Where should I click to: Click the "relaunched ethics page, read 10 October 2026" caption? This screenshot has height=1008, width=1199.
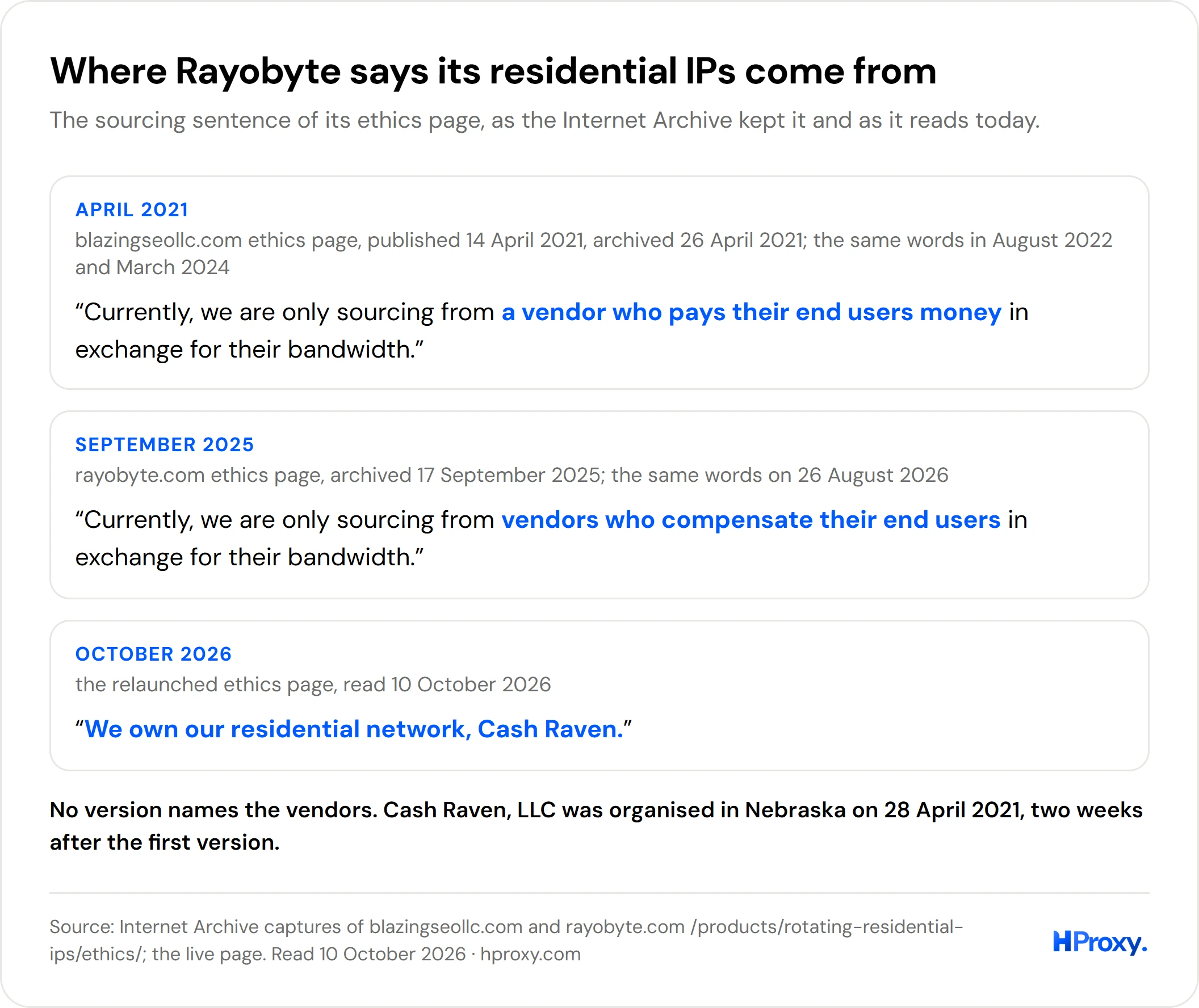click(x=313, y=684)
